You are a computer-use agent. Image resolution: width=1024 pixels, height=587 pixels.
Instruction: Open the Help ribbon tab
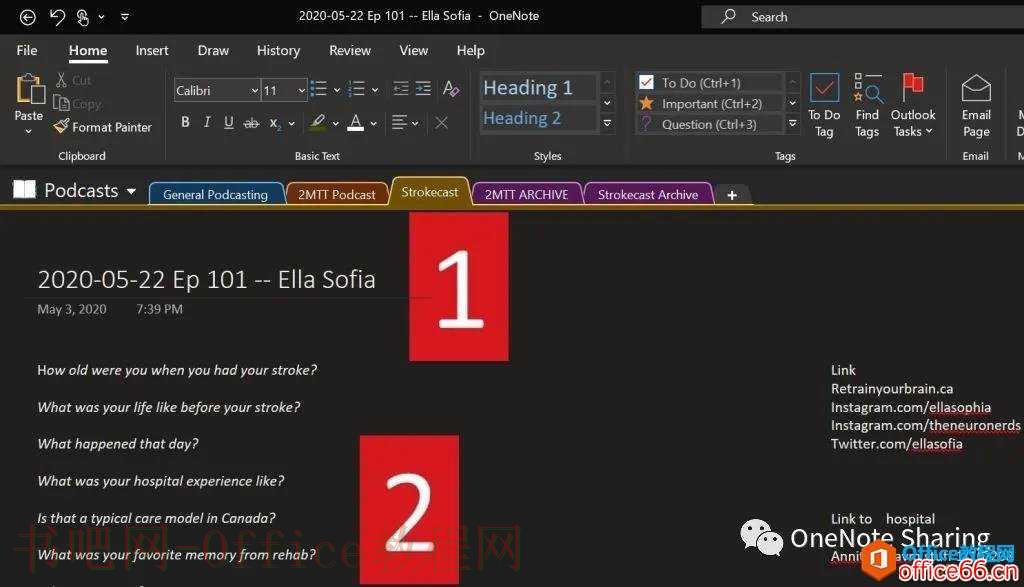click(x=470, y=50)
